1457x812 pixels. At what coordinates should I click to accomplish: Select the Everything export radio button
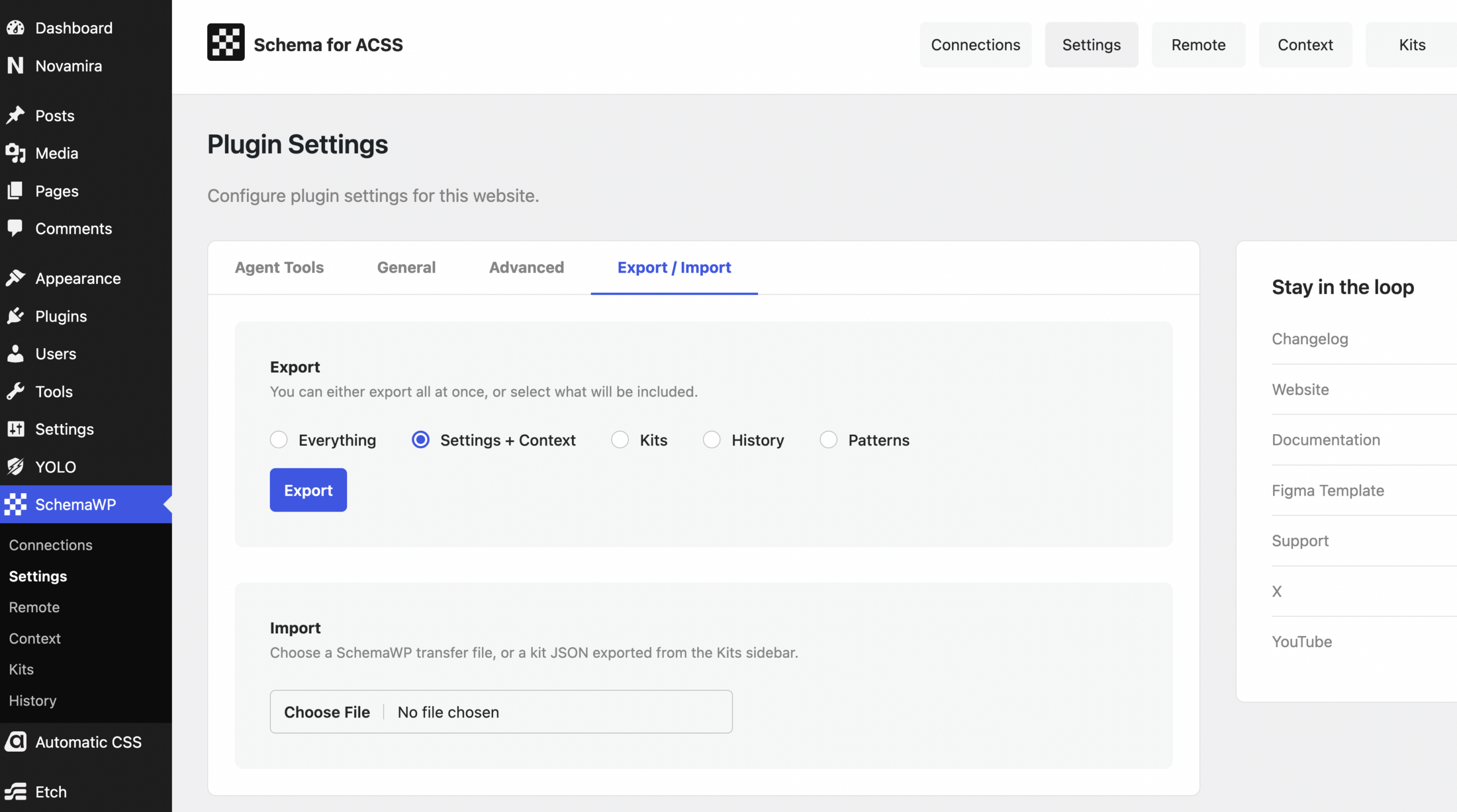[x=279, y=440]
